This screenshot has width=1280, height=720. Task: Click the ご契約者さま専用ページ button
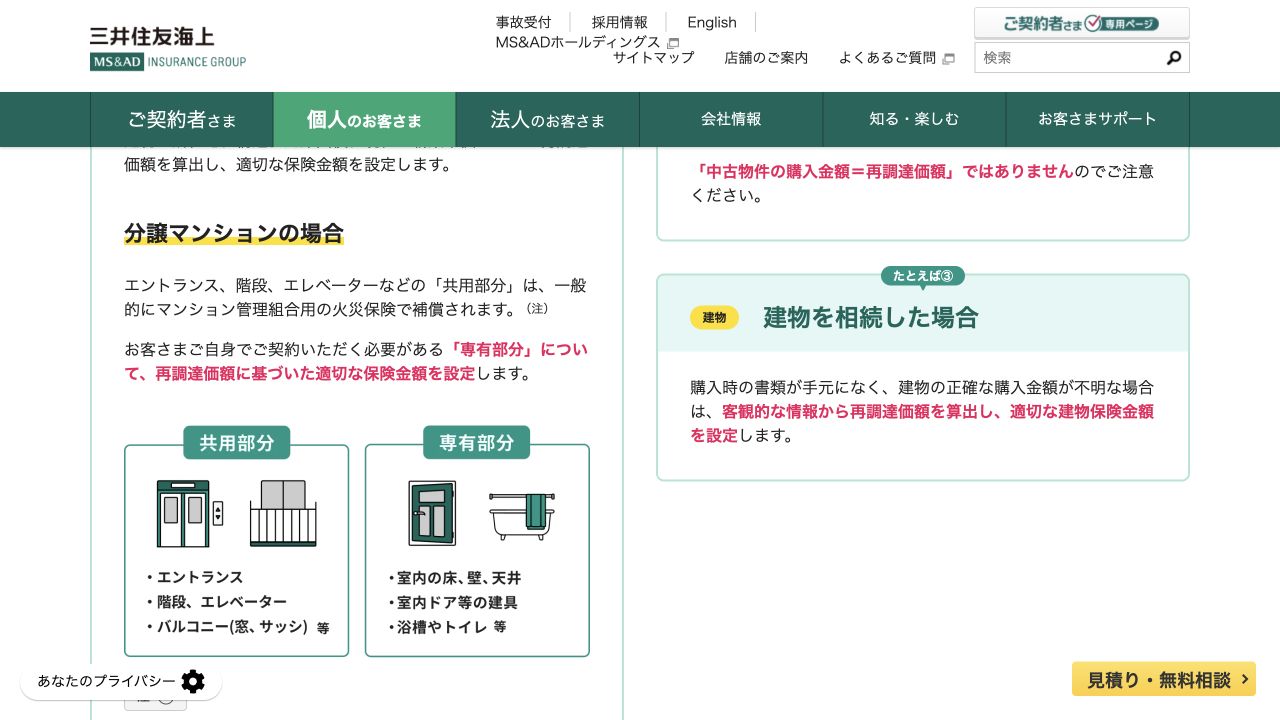1082,23
